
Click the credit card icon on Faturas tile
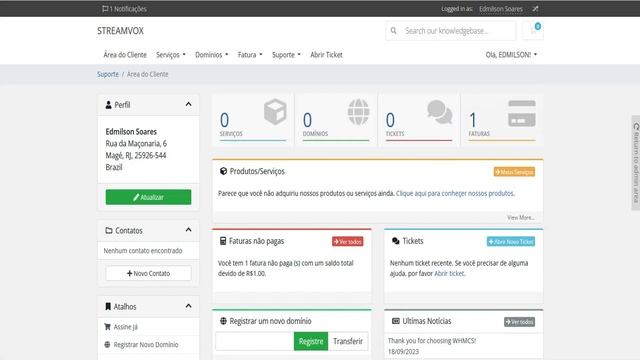(522, 113)
